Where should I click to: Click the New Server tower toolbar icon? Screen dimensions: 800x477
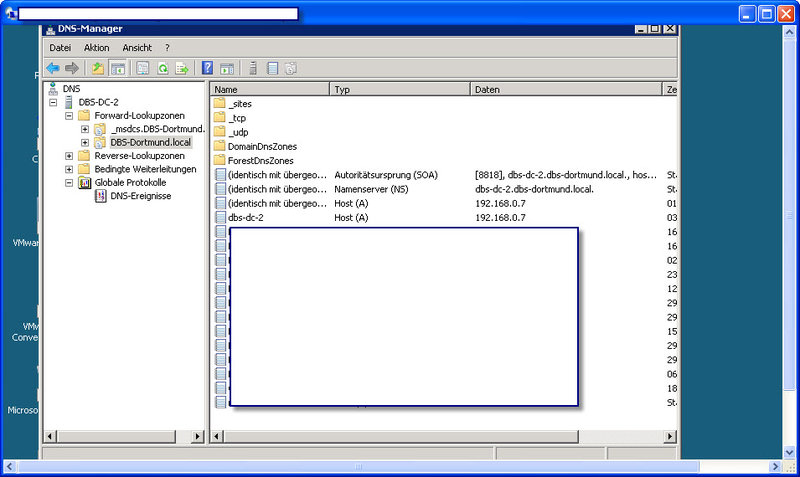(x=253, y=68)
